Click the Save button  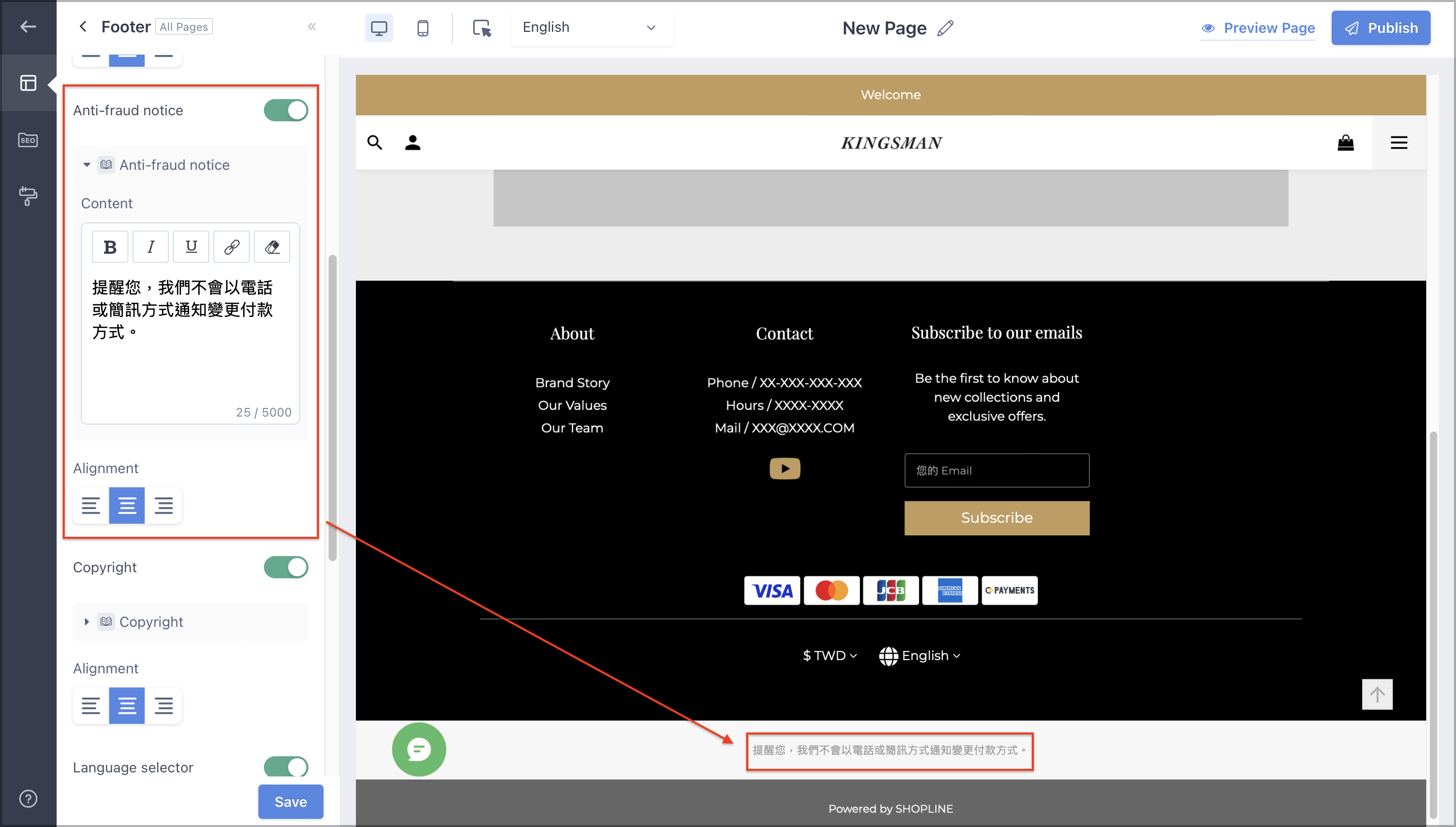pyautogui.click(x=290, y=801)
